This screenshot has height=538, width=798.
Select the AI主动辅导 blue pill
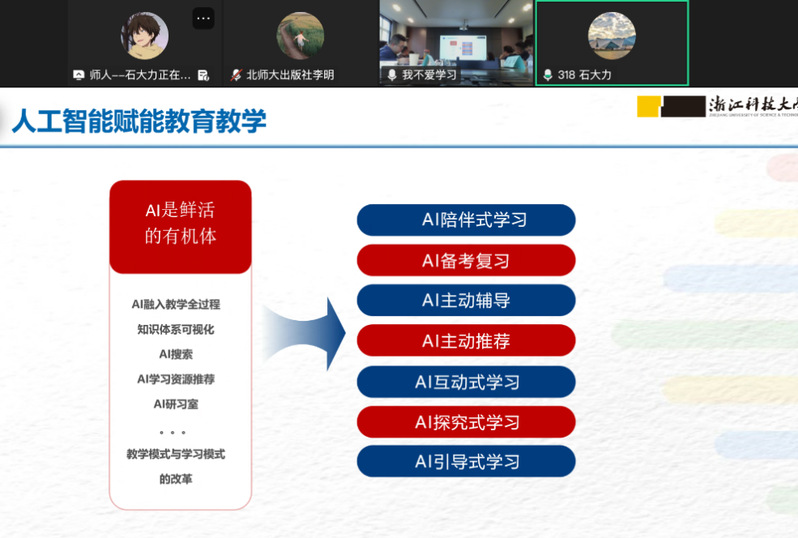tap(466, 301)
